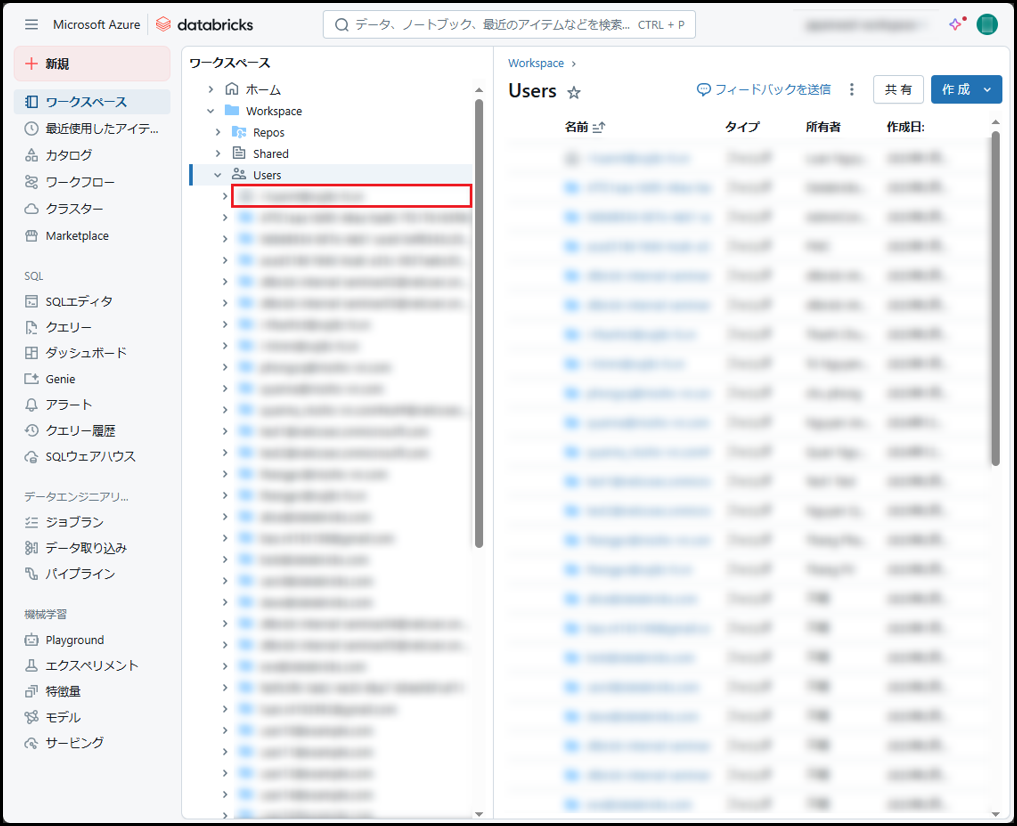Click the モデル sidebar icon
The height and width of the screenshot is (826, 1017).
(31, 717)
